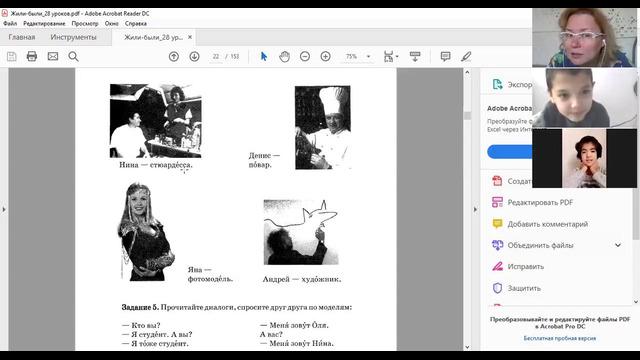This screenshot has width=640, height=360.
Task: Click the boy's webcam thumbnail
Action: [584, 98]
